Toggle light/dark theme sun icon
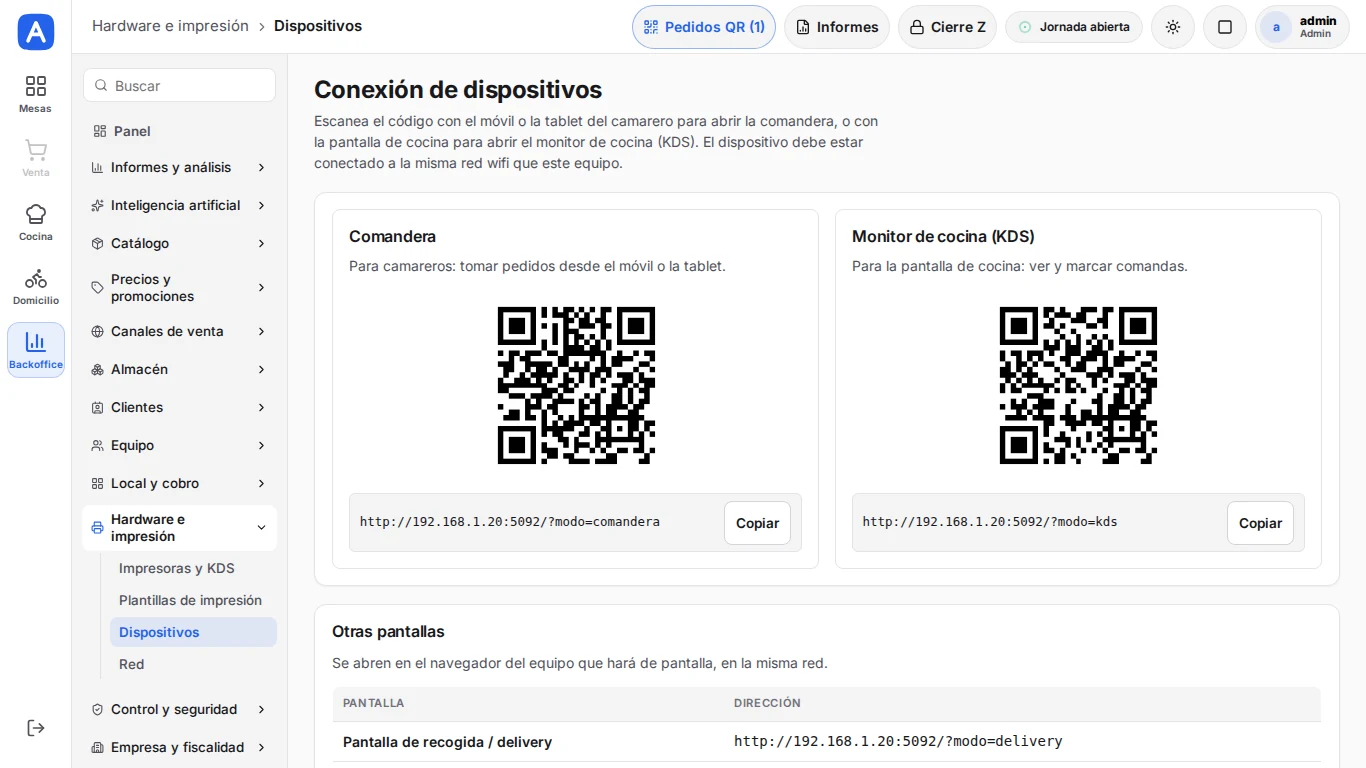This screenshot has height=768, width=1366. pos(1173,27)
